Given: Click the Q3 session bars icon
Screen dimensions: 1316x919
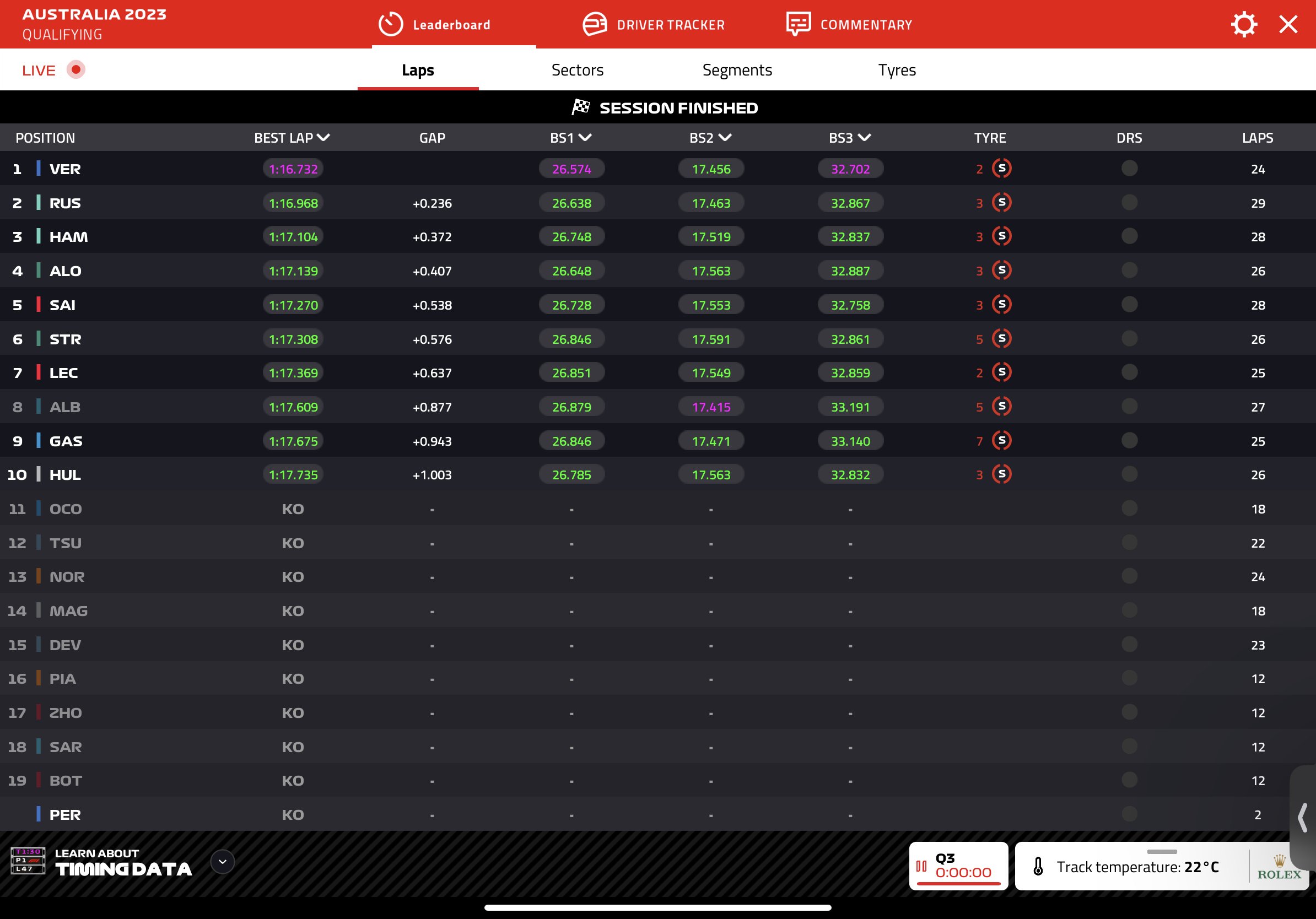Looking at the screenshot, I should coord(921,866).
